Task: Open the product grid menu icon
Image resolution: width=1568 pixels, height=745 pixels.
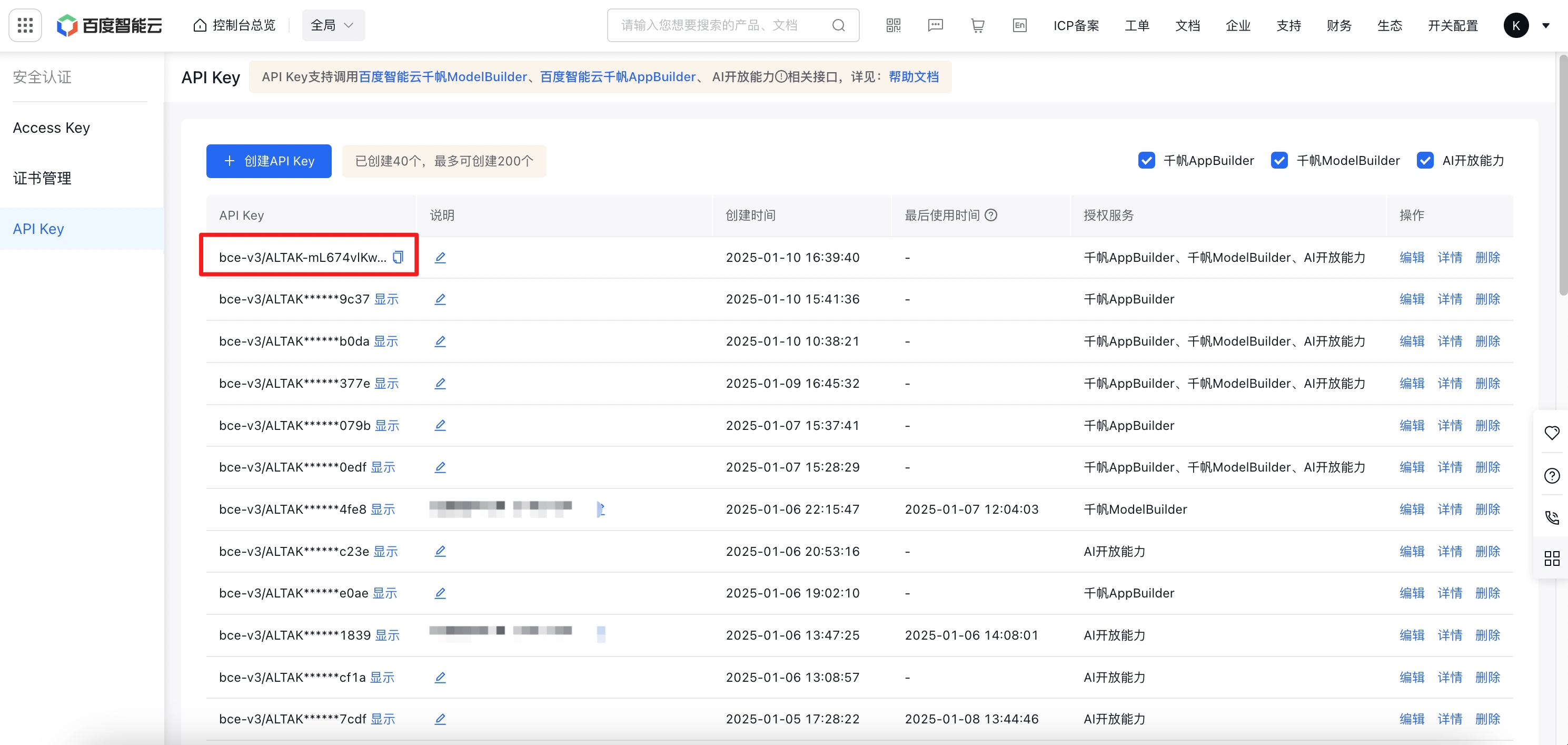Action: click(x=25, y=25)
